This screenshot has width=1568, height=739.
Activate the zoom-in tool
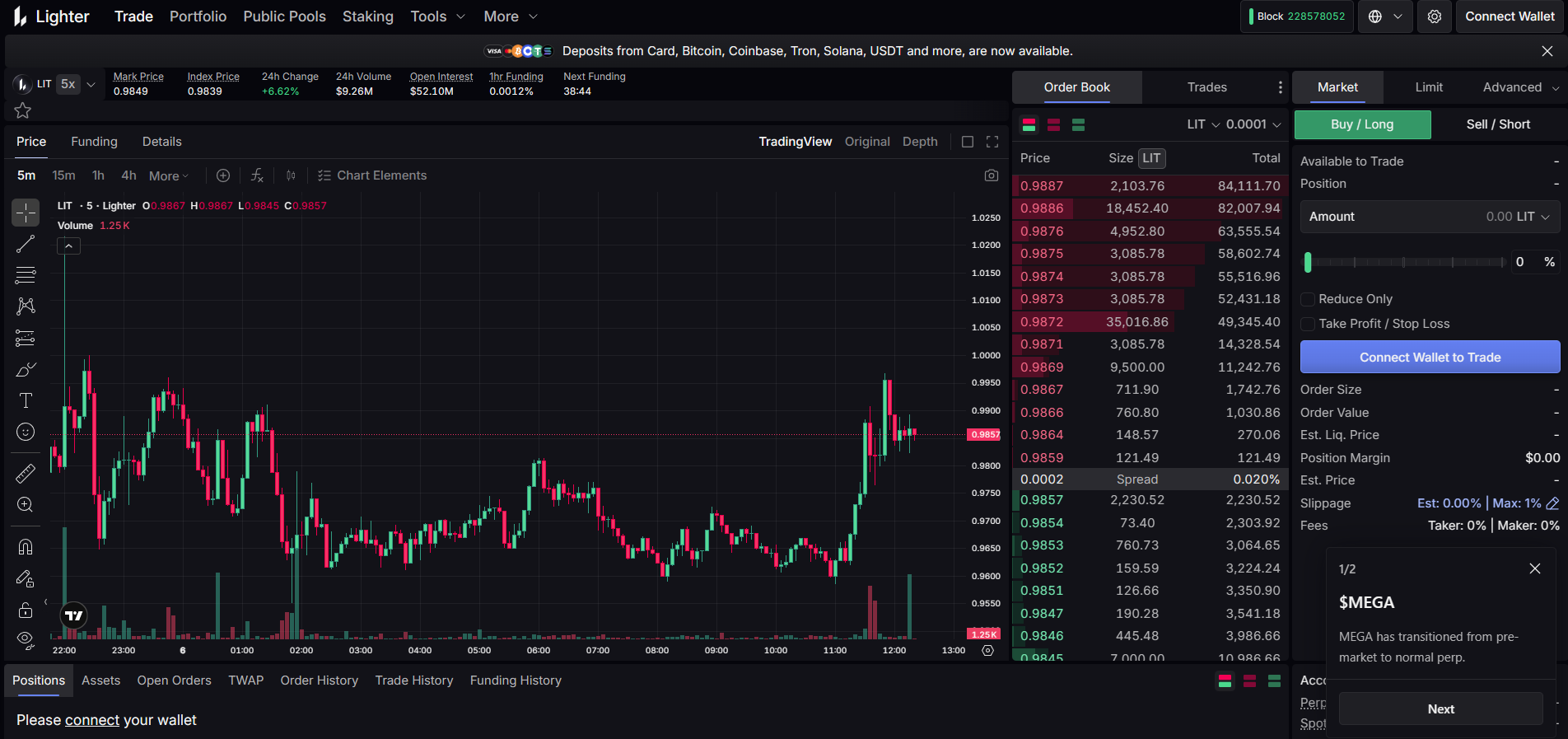[x=26, y=505]
